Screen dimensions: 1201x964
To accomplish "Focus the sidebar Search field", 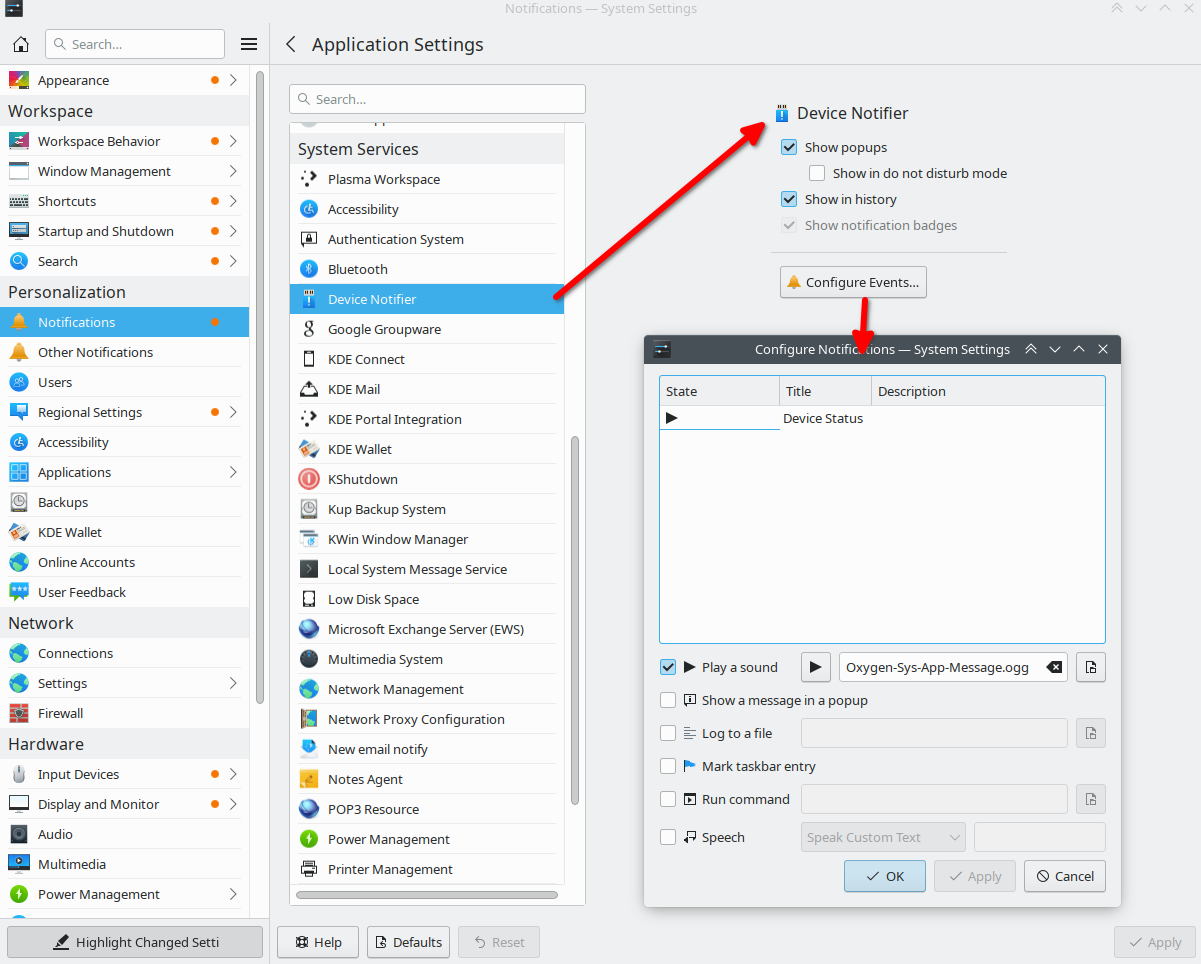I will 135,44.
